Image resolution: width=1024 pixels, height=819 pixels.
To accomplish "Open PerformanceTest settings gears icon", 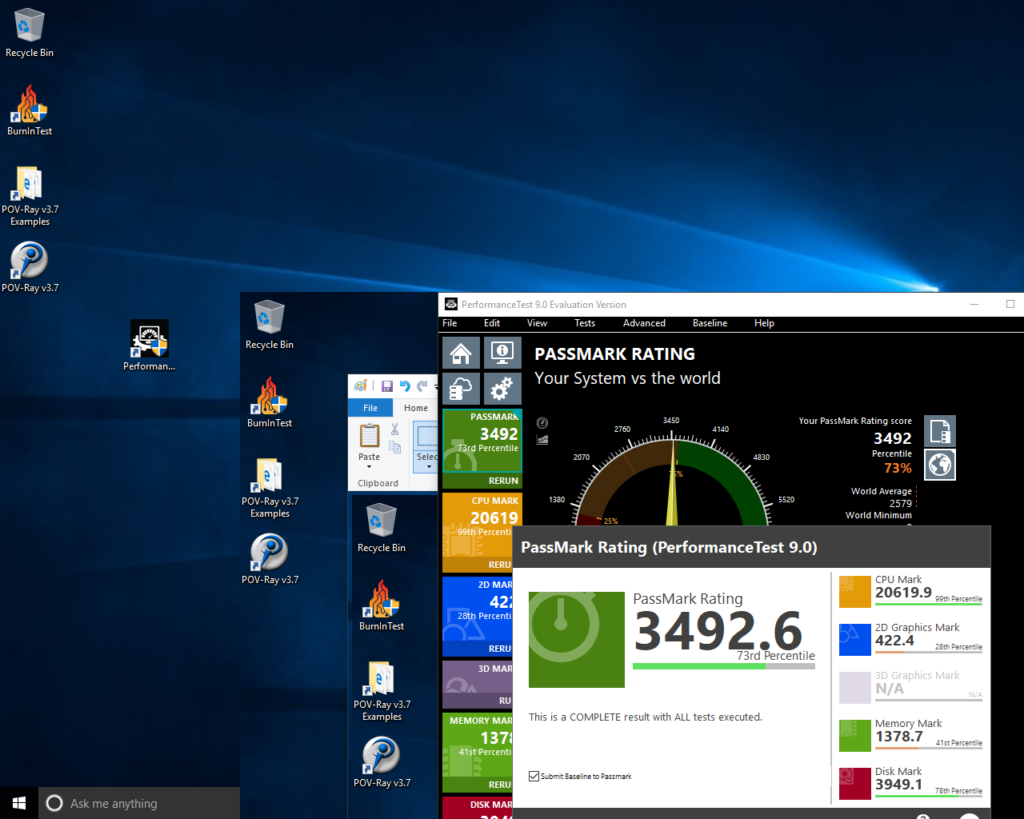I will (502, 389).
